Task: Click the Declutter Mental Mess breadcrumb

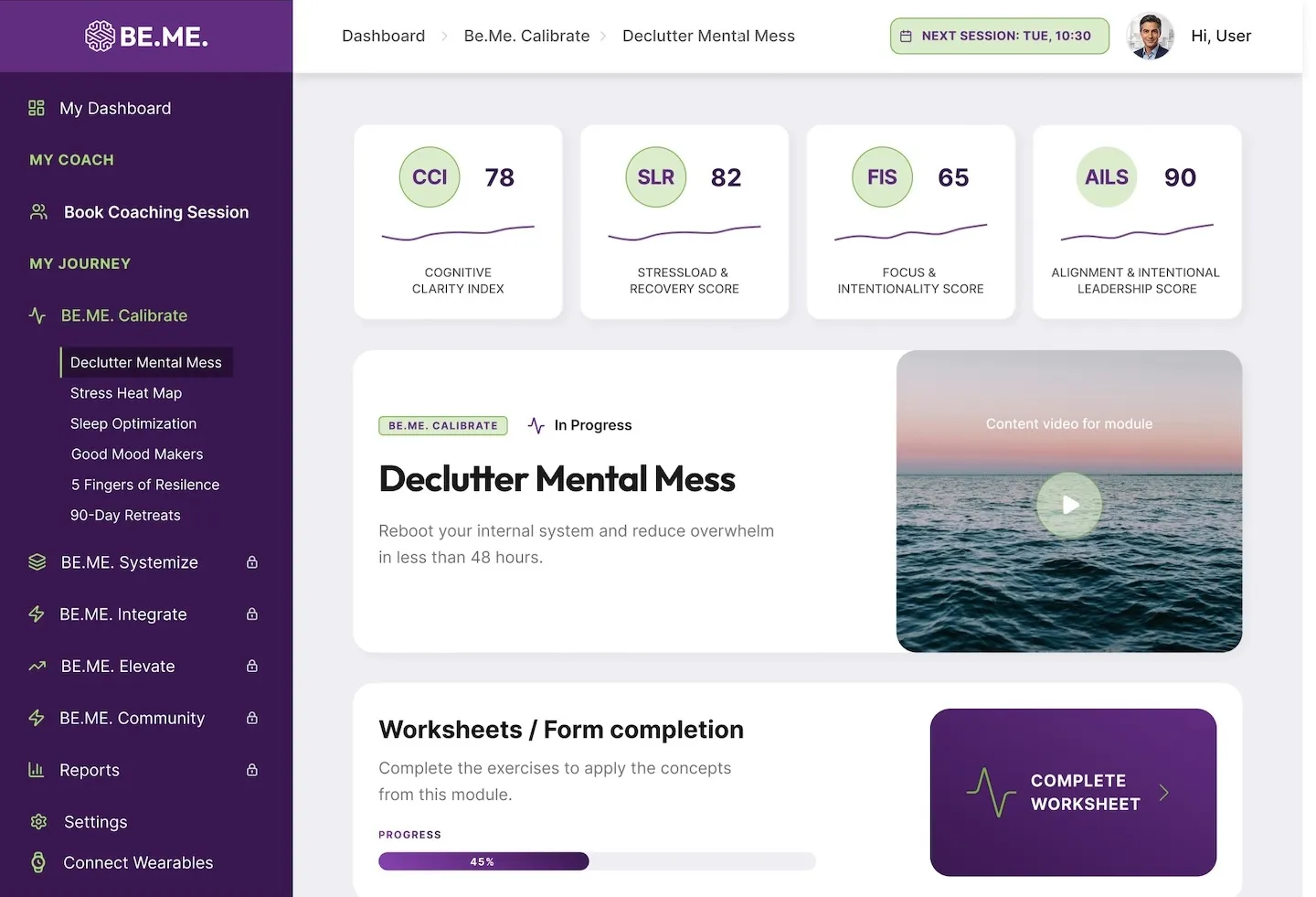Action: [708, 37]
